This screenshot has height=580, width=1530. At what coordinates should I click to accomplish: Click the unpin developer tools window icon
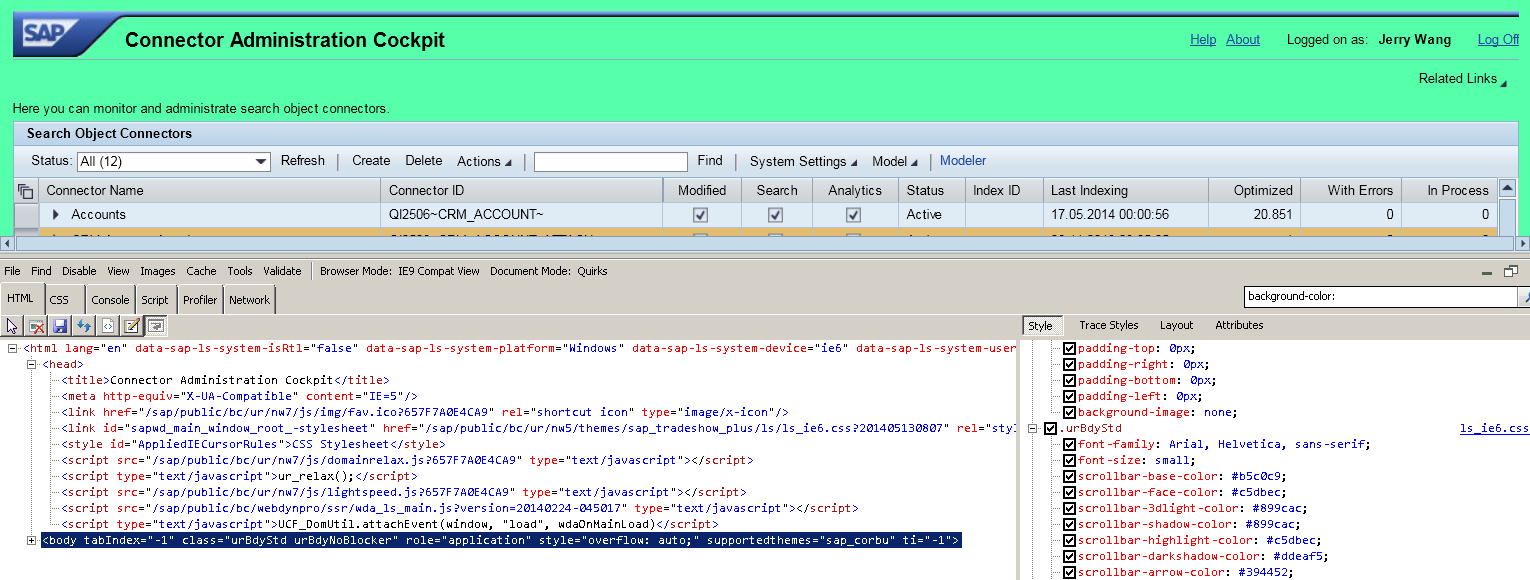(x=1511, y=271)
